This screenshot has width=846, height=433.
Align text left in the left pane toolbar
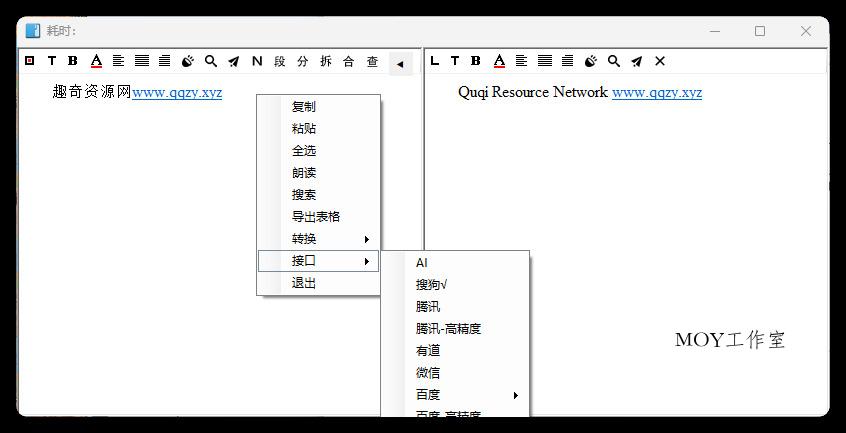[x=118, y=61]
